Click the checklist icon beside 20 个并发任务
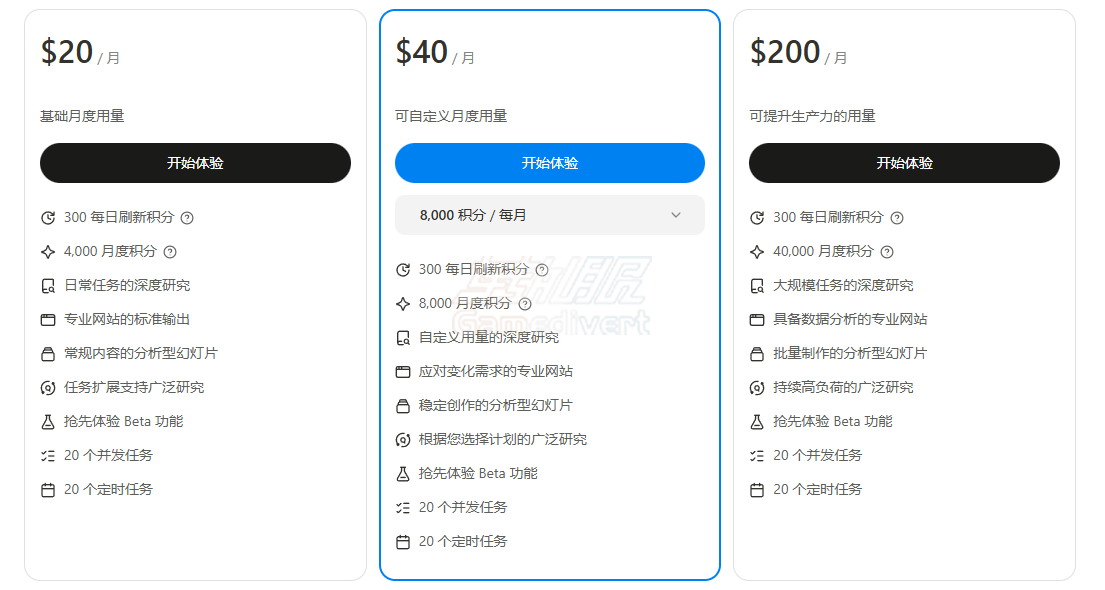The width and height of the screenshot is (1105, 590). (x=47, y=455)
